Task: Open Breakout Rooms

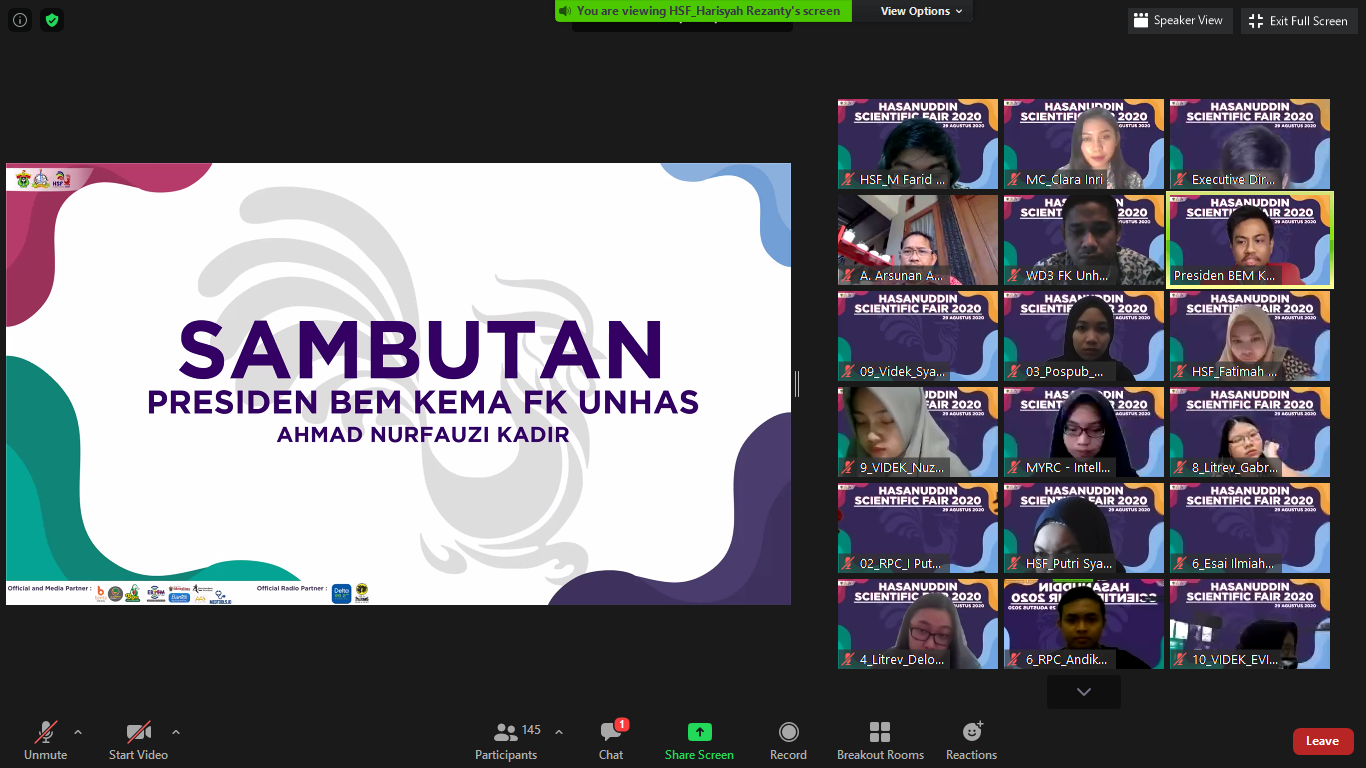Action: coord(880,741)
